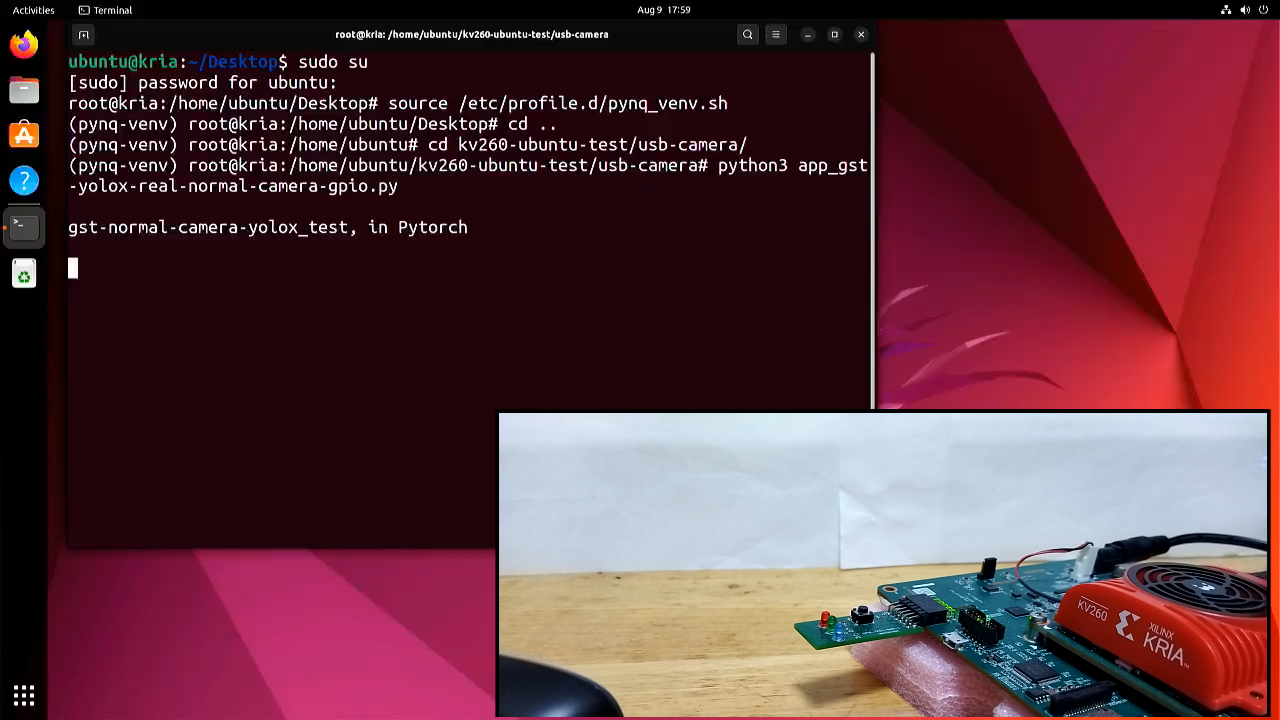The width and height of the screenshot is (1280, 720).
Task: Show Applications grid button
Action: tap(24, 695)
